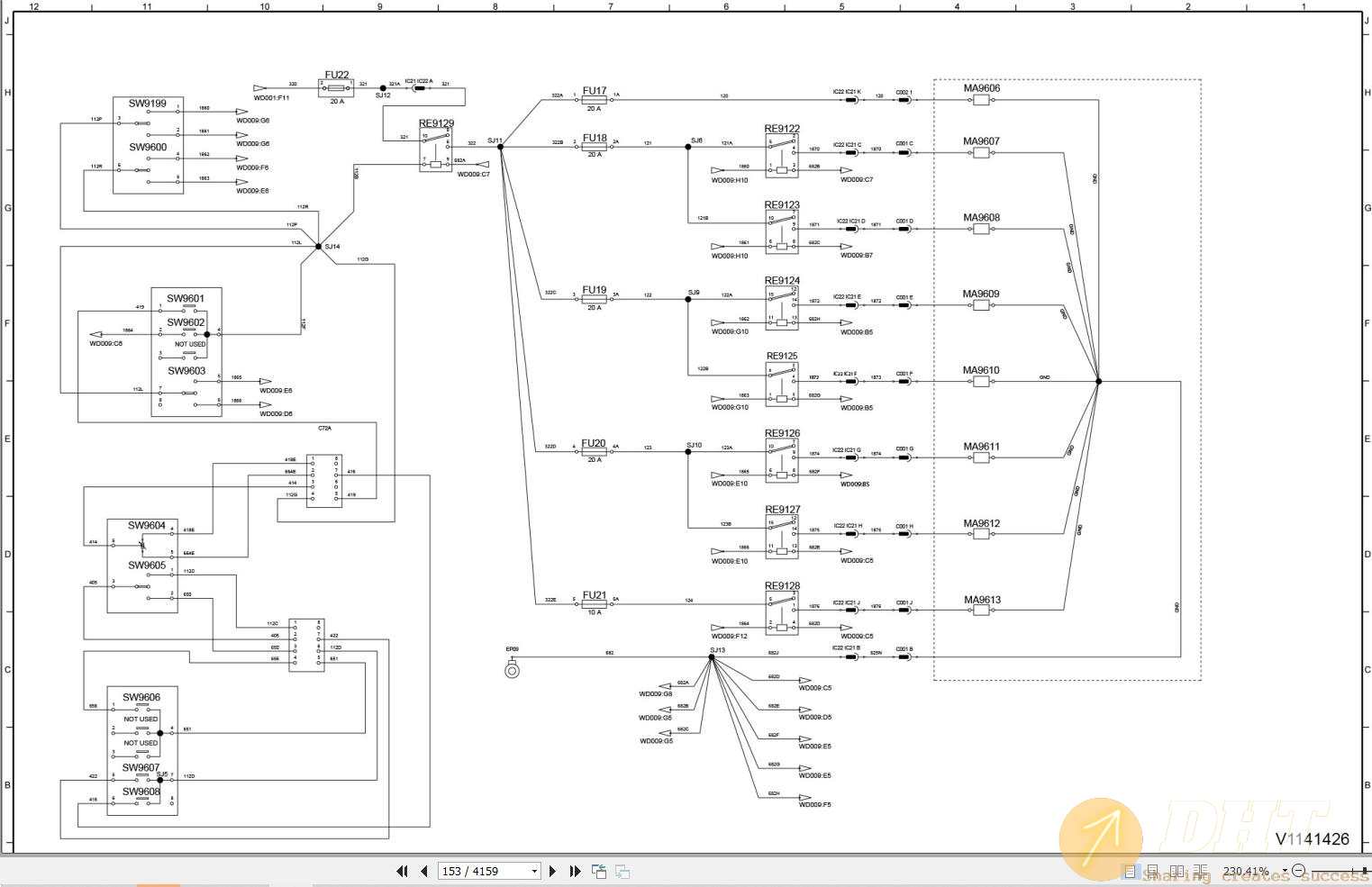Click the SW9604 switch label
1372x887 pixels.
pos(147,526)
